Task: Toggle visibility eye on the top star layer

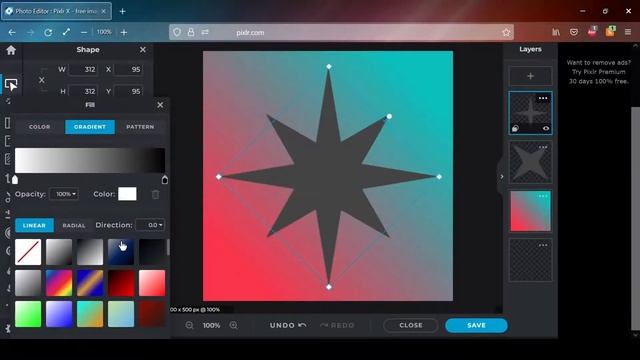Action: [x=546, y=129]
